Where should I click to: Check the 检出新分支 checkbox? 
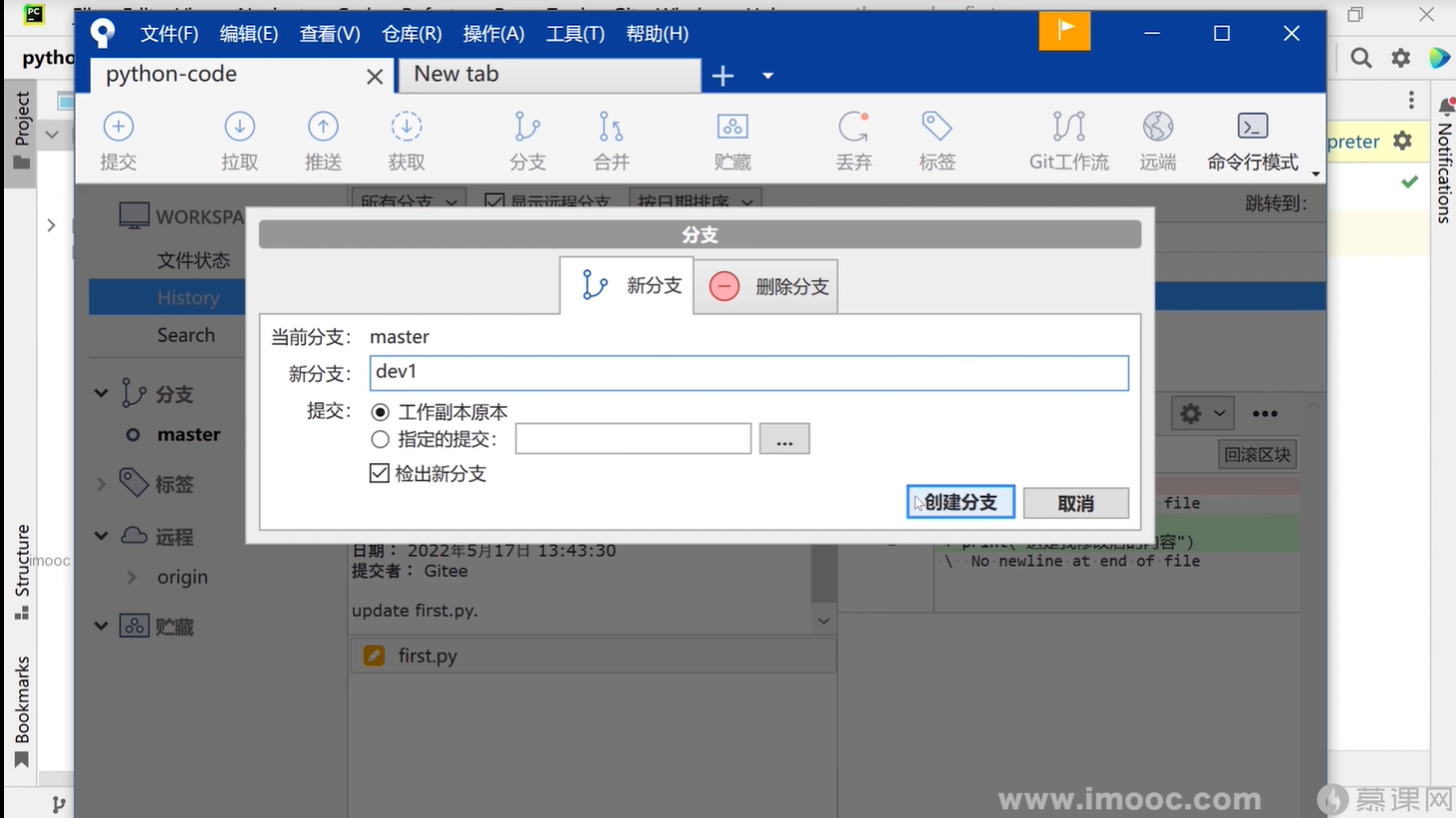(380, 473)
